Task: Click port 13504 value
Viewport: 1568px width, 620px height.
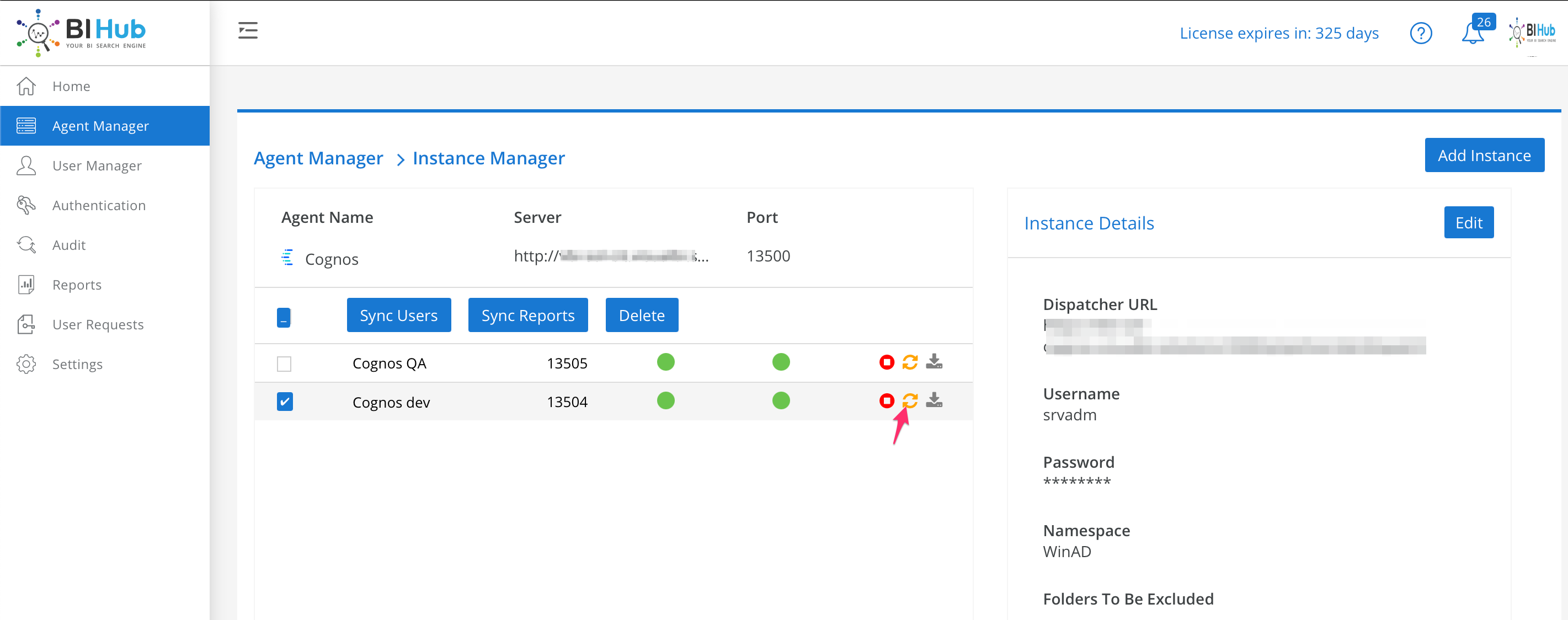Action: [x=567, y=402]
